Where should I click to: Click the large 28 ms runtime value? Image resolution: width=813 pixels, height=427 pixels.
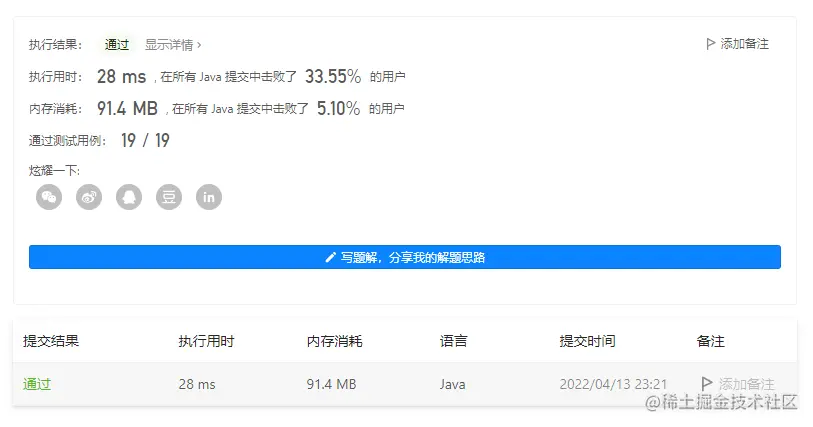121,77
